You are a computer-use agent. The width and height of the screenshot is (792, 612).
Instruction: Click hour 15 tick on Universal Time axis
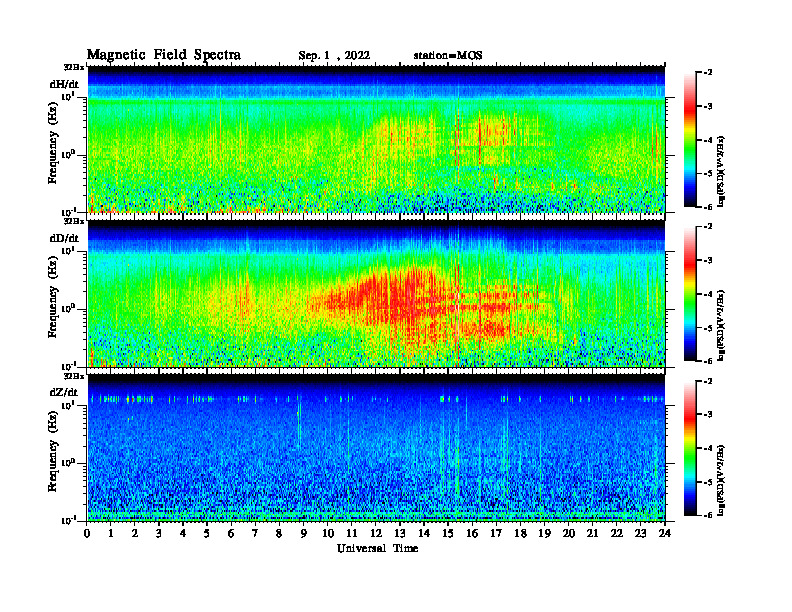point(448,534)
